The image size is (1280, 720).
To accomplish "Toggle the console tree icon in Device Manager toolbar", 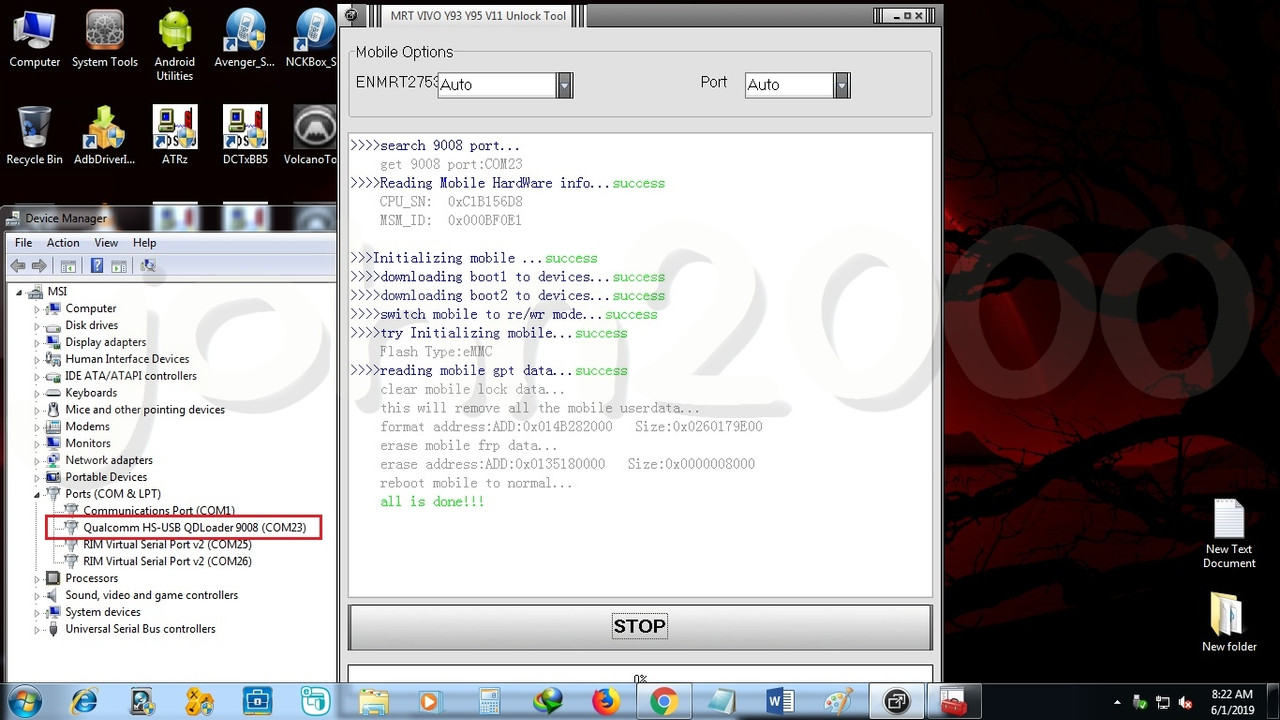I will click(68, 266).
